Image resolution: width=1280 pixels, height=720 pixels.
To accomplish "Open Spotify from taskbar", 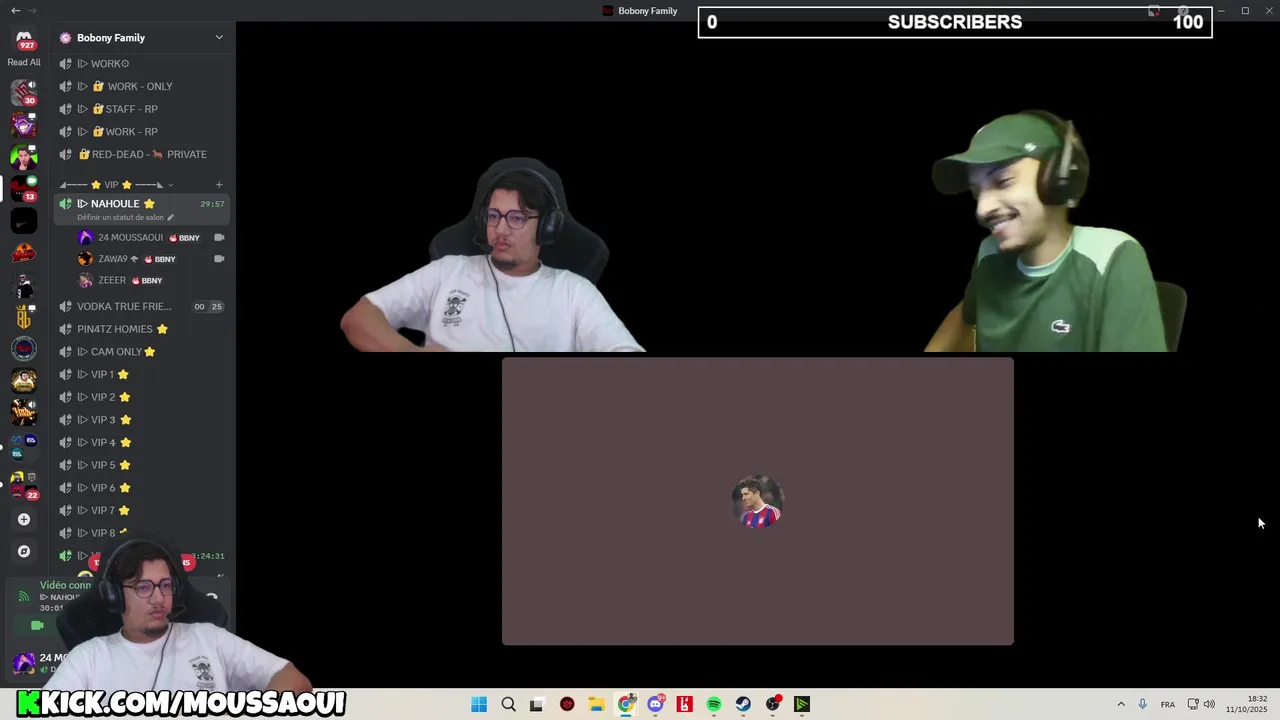I will [714, 704].
